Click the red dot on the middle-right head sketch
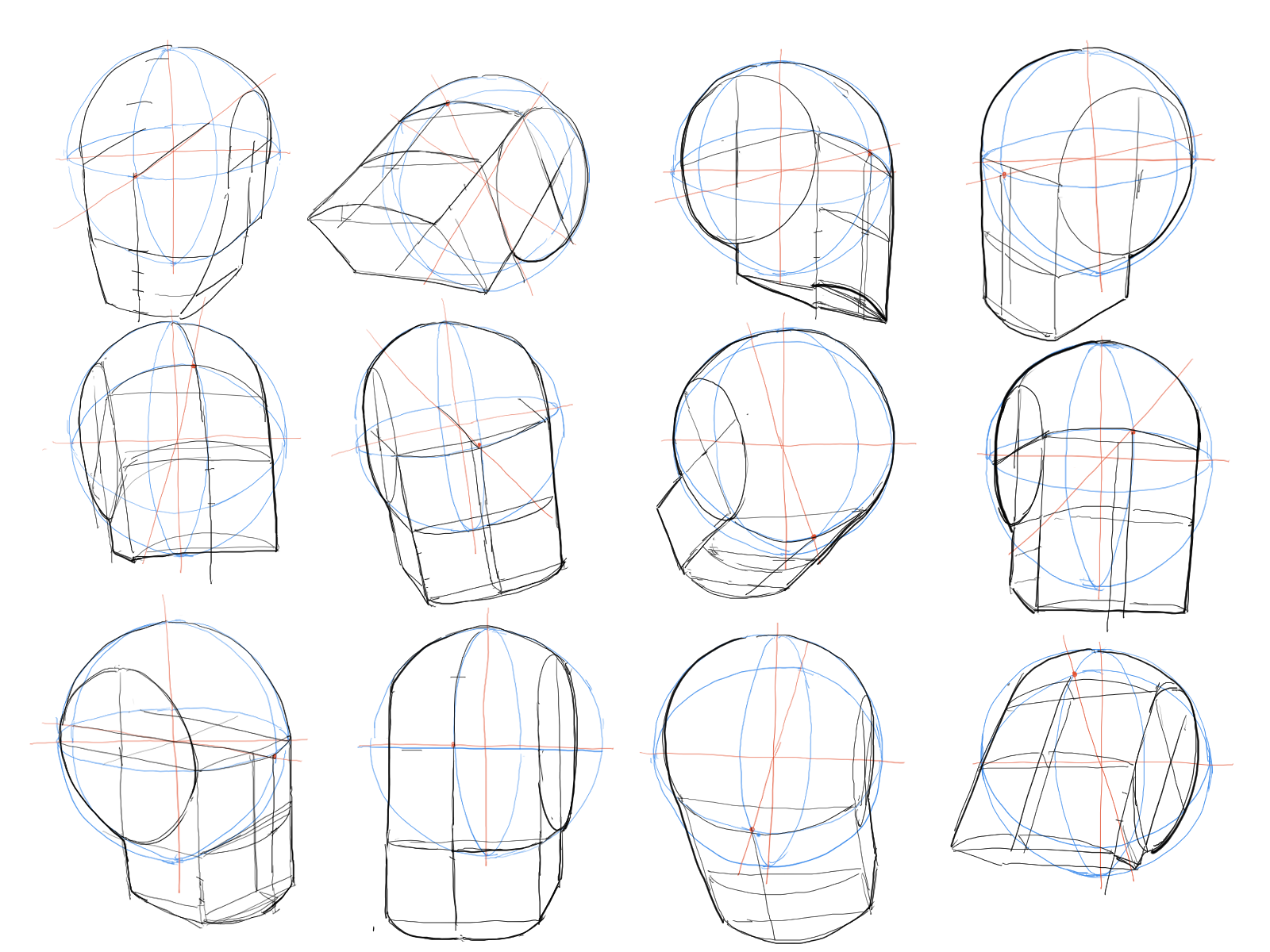 1133,432
